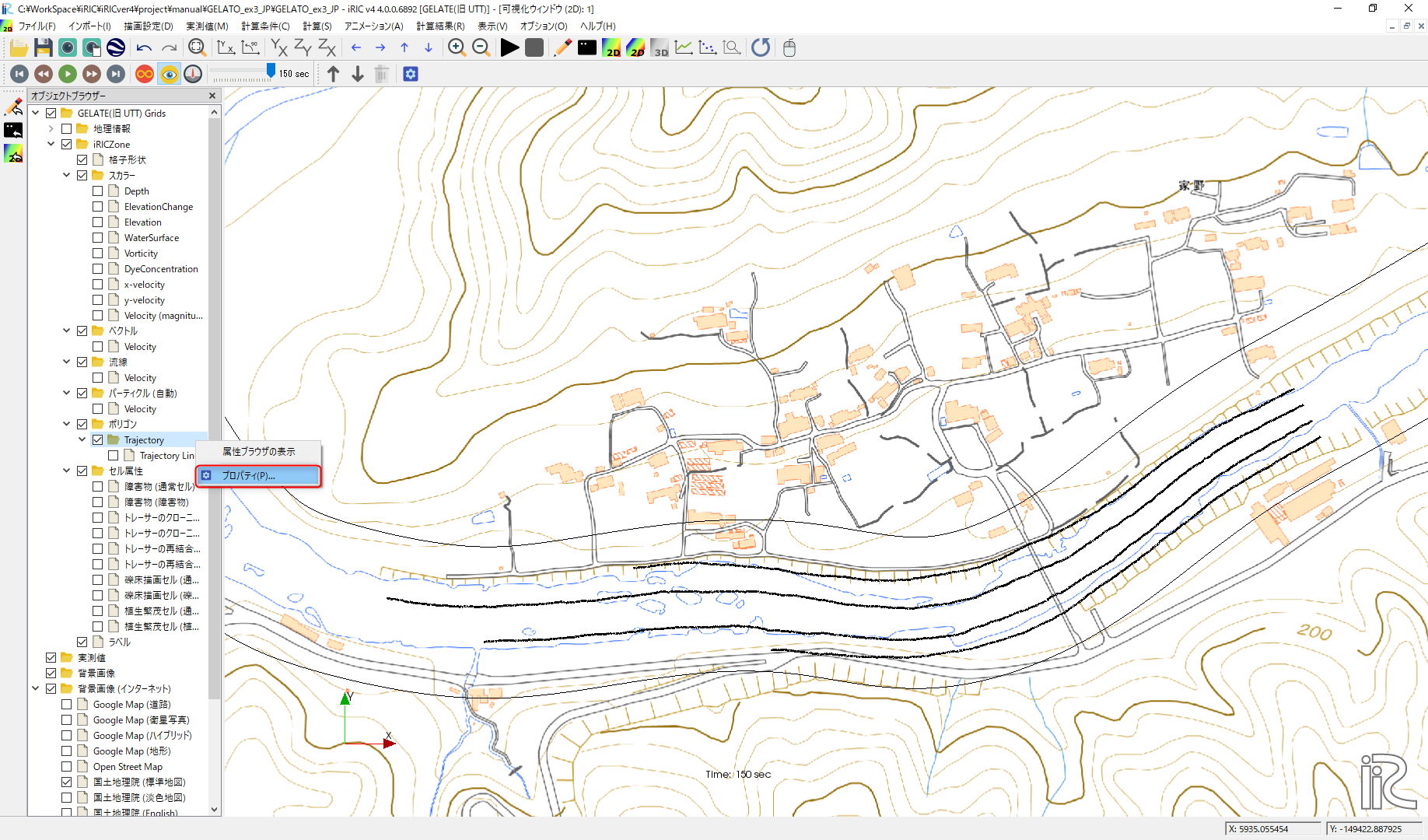Click the rotate 90 degrees icon

pyautogui.click(x=250, y=48)
